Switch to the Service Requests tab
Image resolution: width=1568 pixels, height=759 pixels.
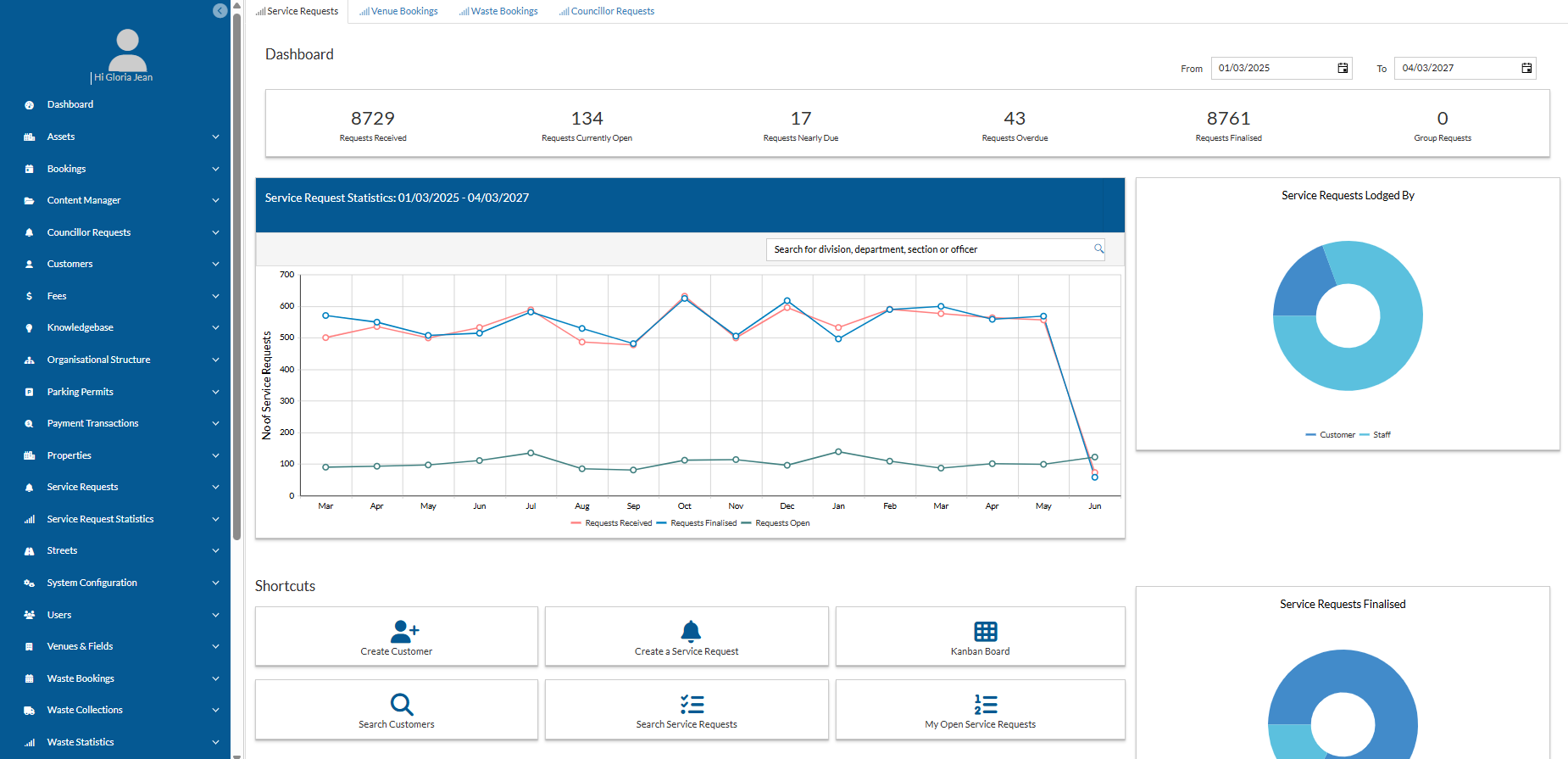click(x=297, y=11)
